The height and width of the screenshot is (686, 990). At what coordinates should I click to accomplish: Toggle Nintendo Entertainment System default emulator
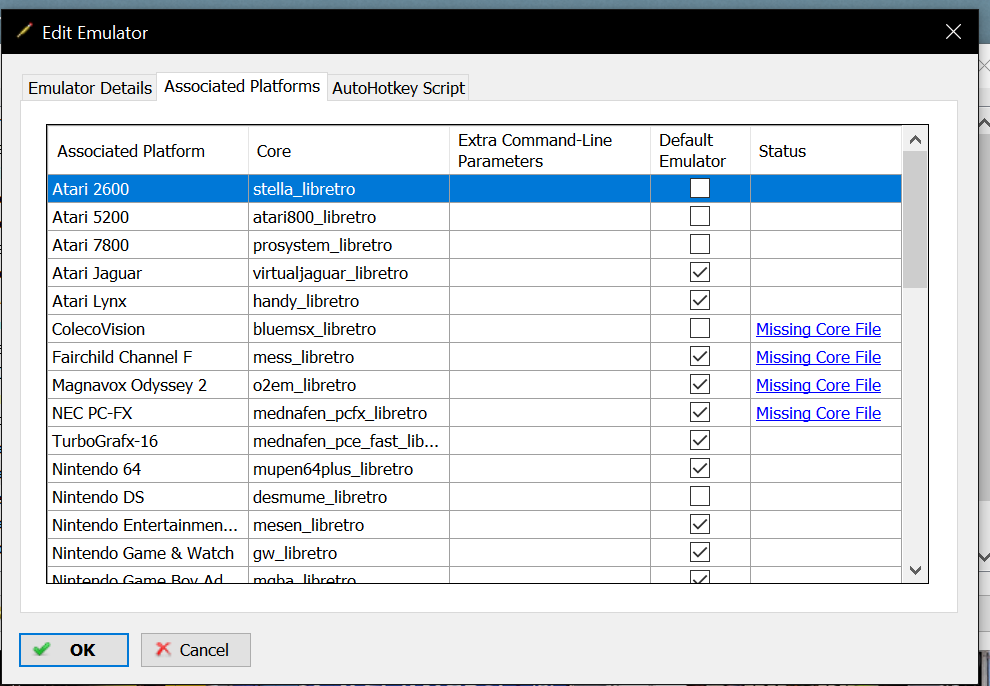click(x=700, y=524)
